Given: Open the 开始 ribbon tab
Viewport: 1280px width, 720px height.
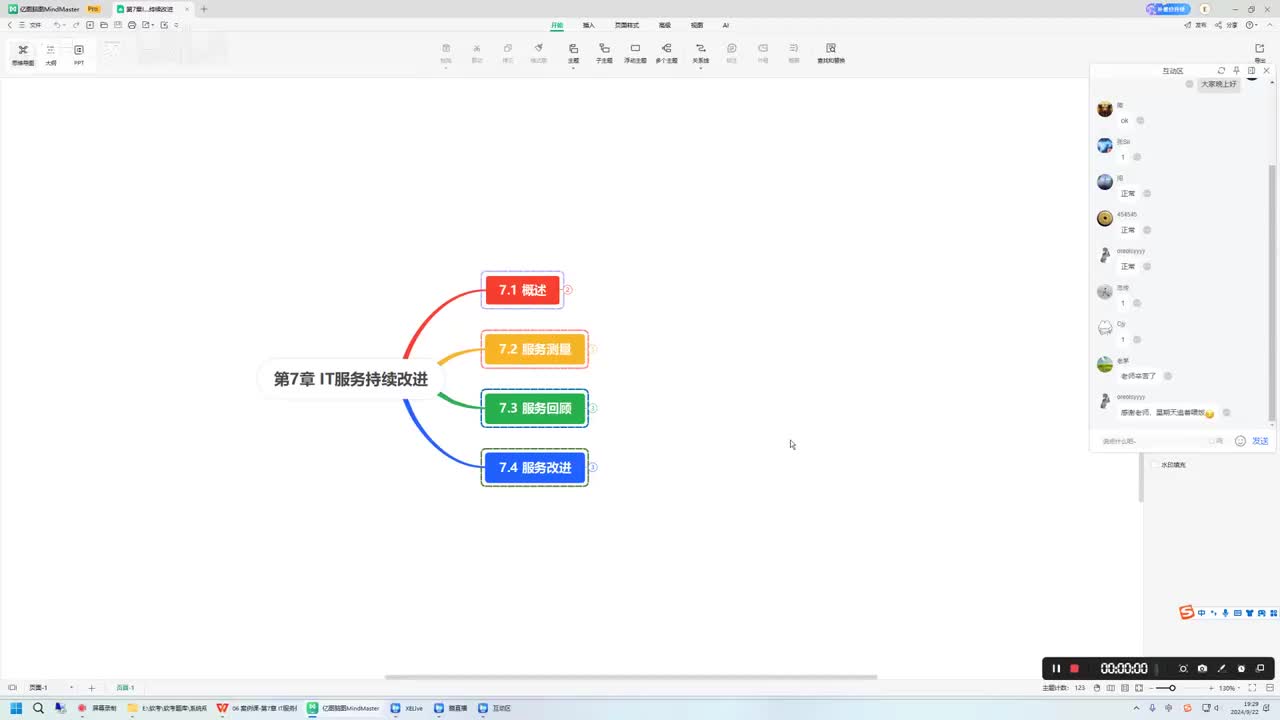Looking at the screenshot, I should [557, 25].
